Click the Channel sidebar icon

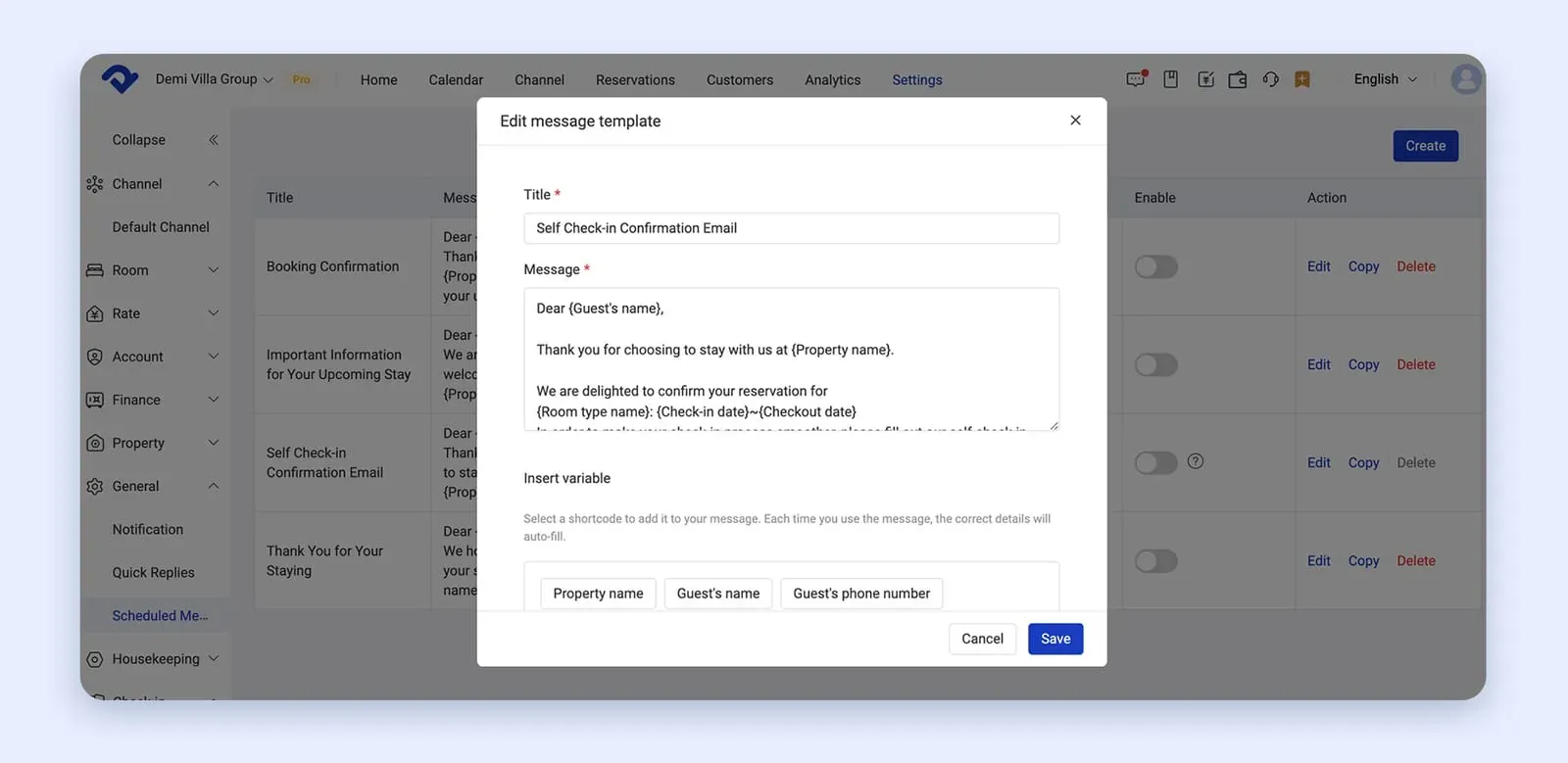point(95,184)
